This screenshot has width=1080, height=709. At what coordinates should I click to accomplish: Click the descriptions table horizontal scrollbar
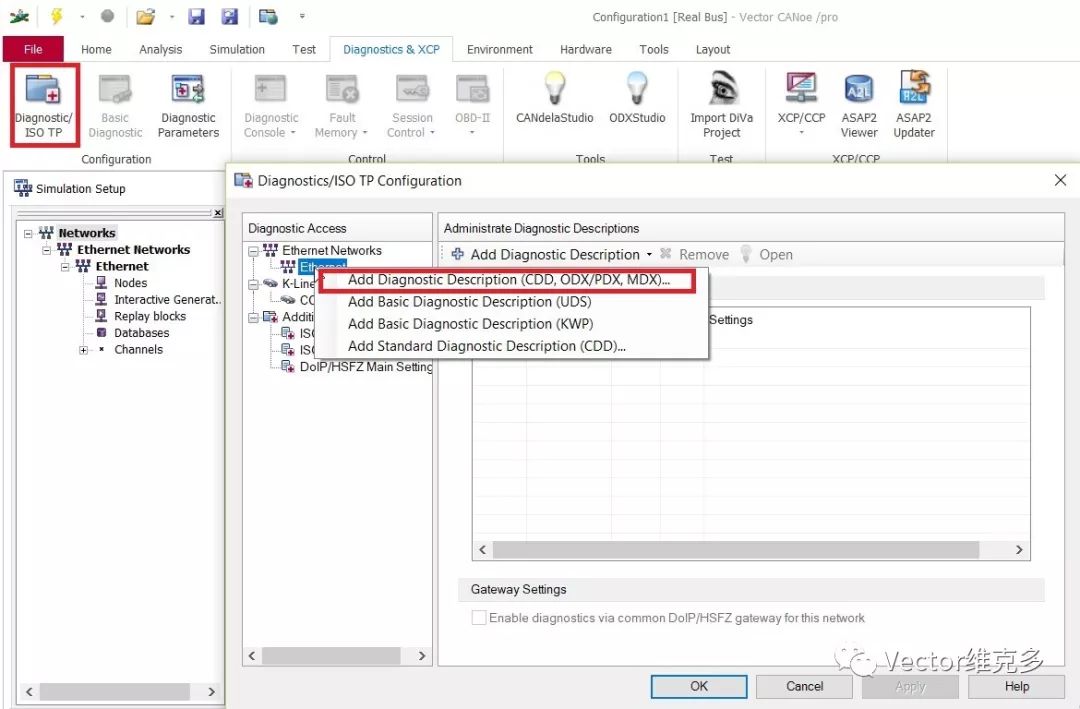coord(736,549)
